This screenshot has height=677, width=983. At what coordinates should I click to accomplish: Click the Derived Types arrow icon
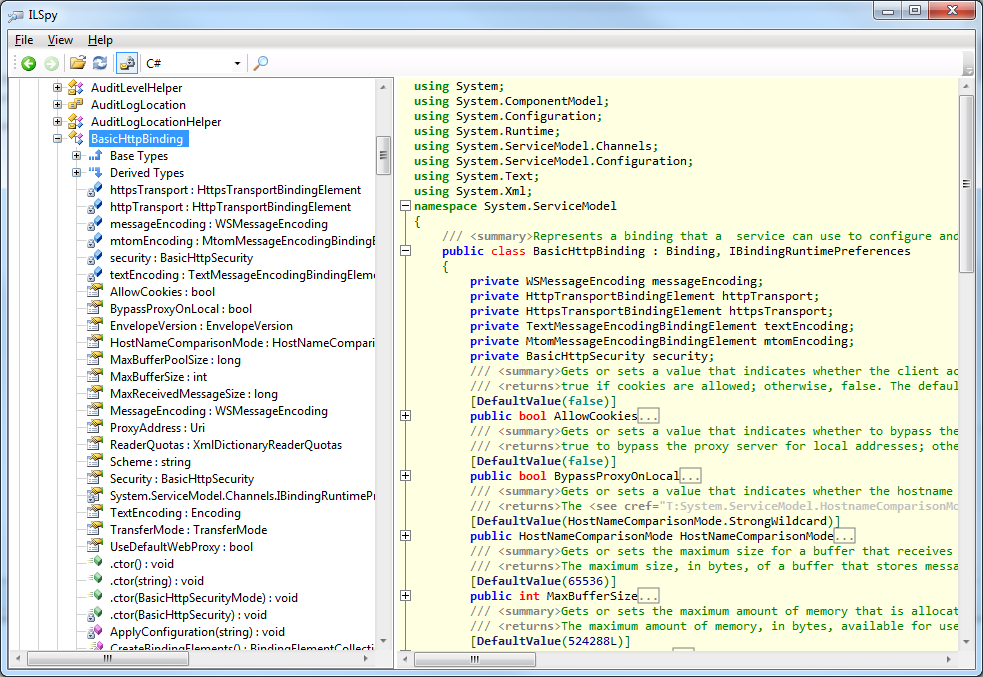click(95, 173)
